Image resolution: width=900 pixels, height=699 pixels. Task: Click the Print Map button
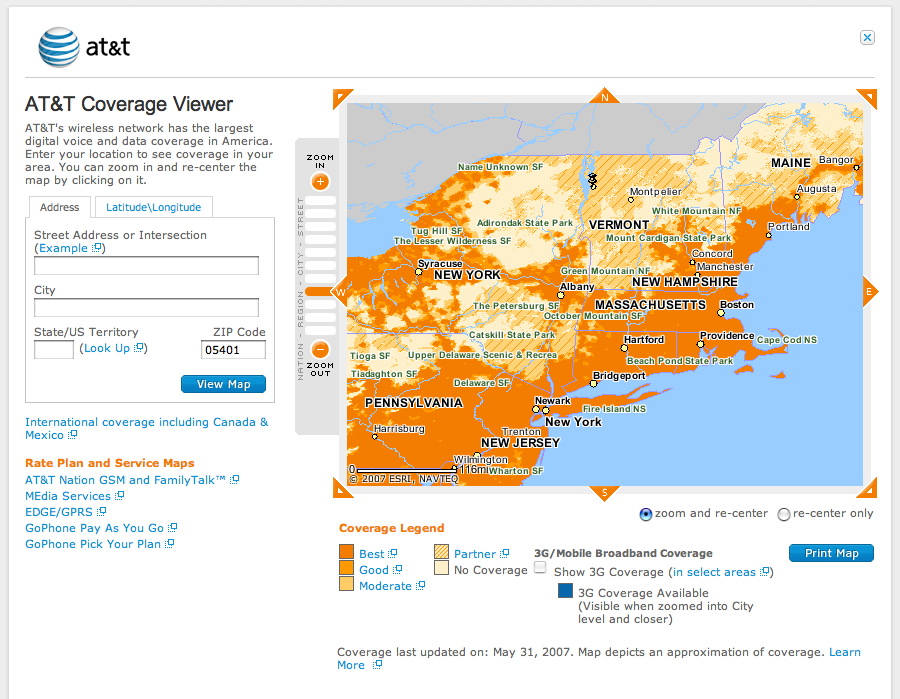pos(831,553)
